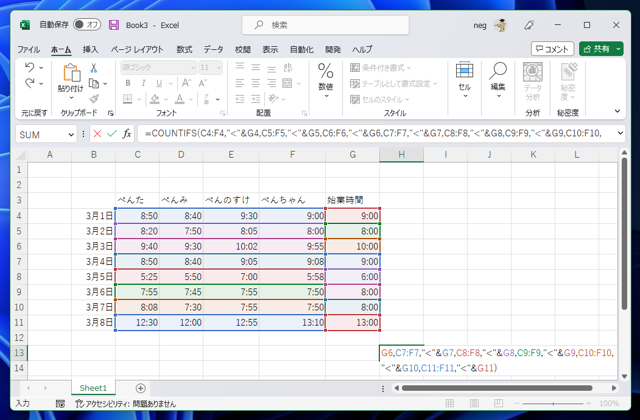Click the Comments button
This screenshot has height=420, width=640.
point(552,49)
